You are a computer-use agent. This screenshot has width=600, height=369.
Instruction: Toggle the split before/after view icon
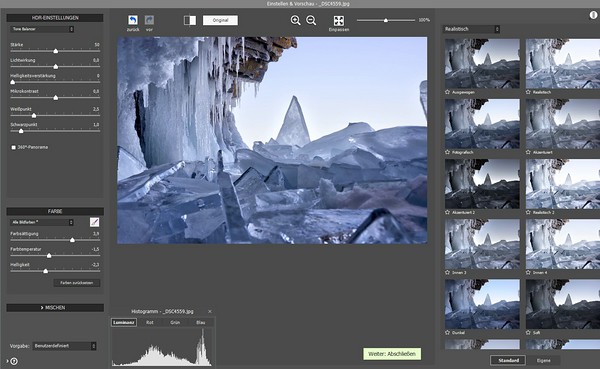(190, 20)
